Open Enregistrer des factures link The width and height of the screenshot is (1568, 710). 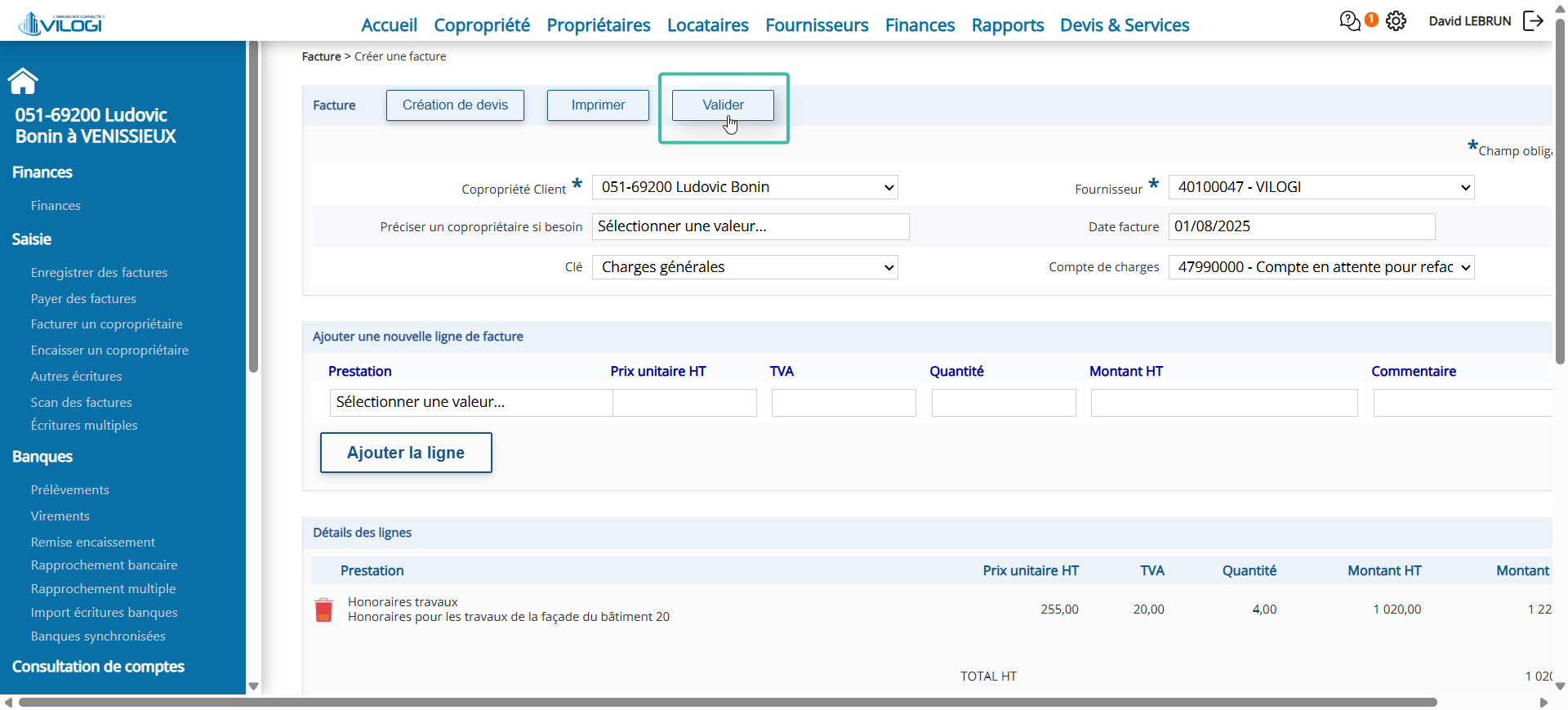pyautogui.click(x=99, y=273)
